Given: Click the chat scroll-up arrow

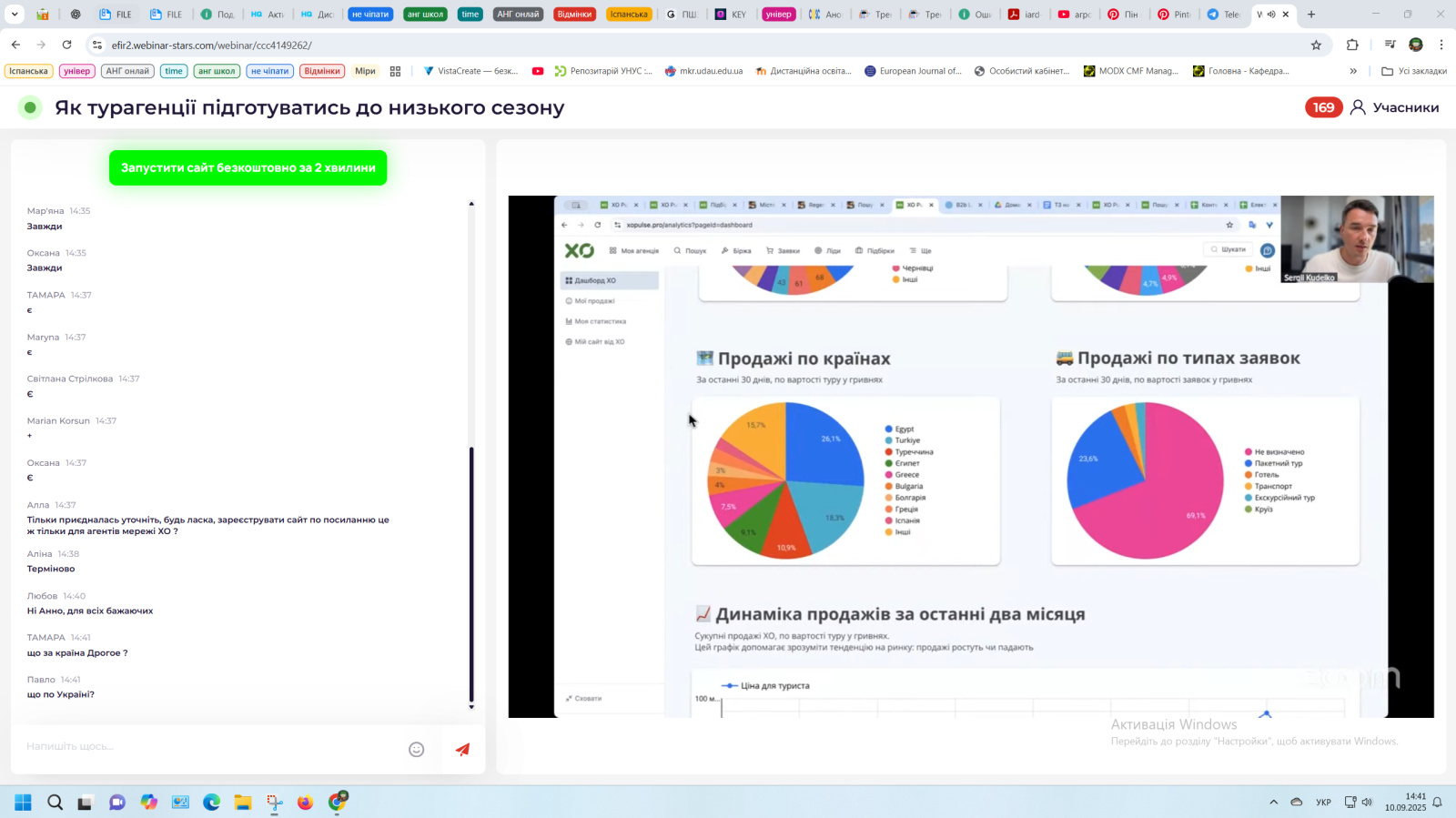Looking at the screenshot, I should 471,204.
